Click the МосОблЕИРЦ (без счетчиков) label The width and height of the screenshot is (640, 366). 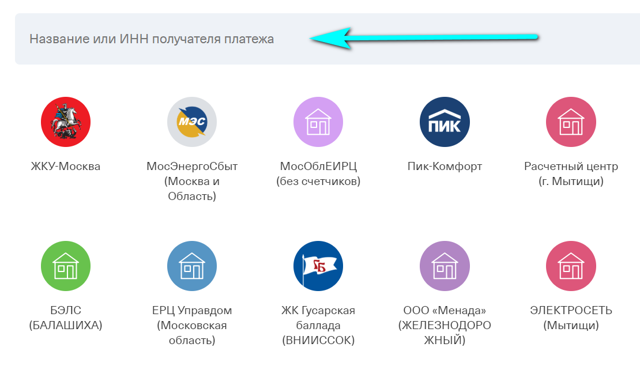point(318,173)
